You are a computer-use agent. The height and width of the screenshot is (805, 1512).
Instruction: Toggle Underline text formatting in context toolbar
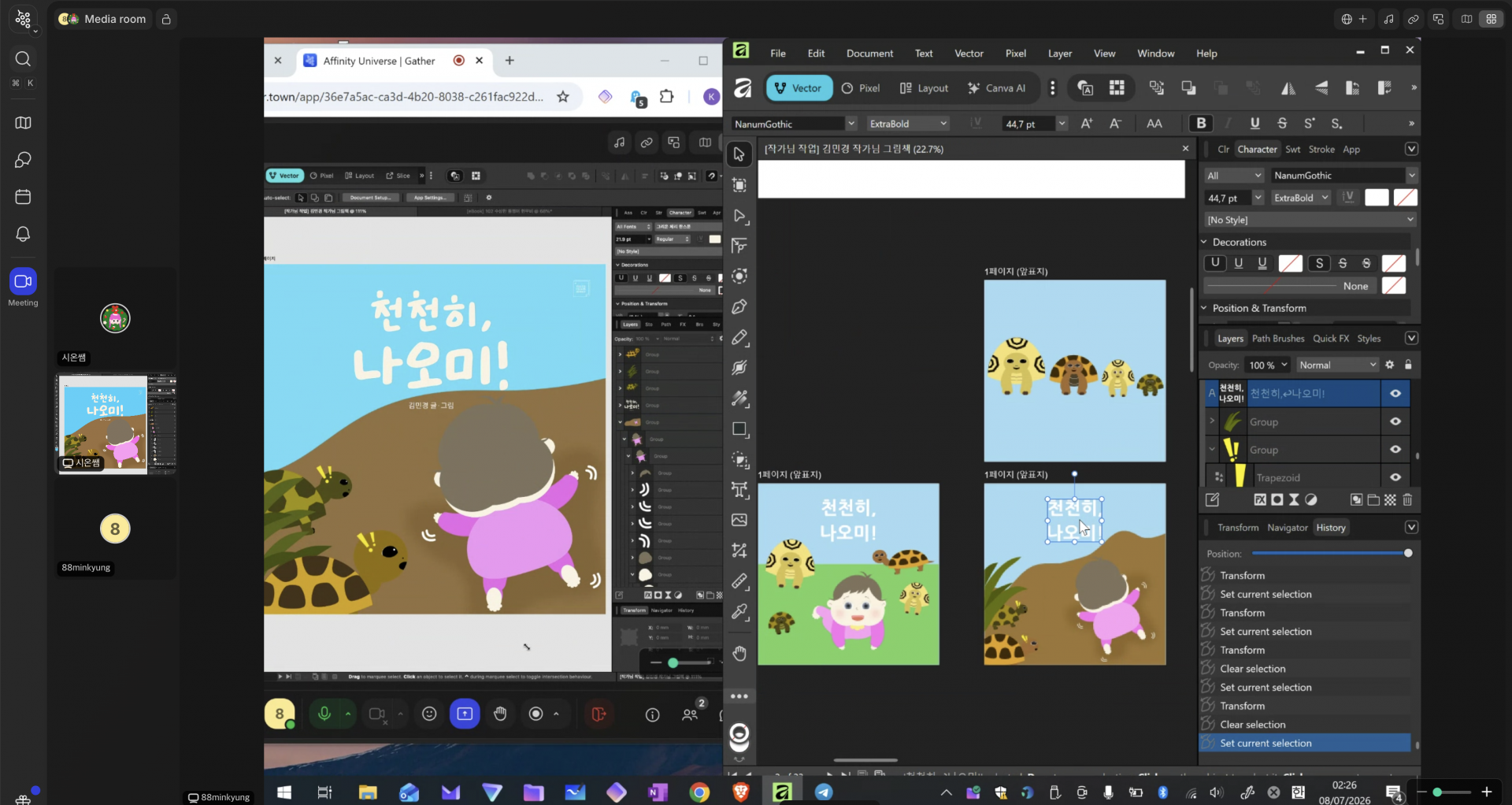pyautogui.click(x=1254, y=123)
